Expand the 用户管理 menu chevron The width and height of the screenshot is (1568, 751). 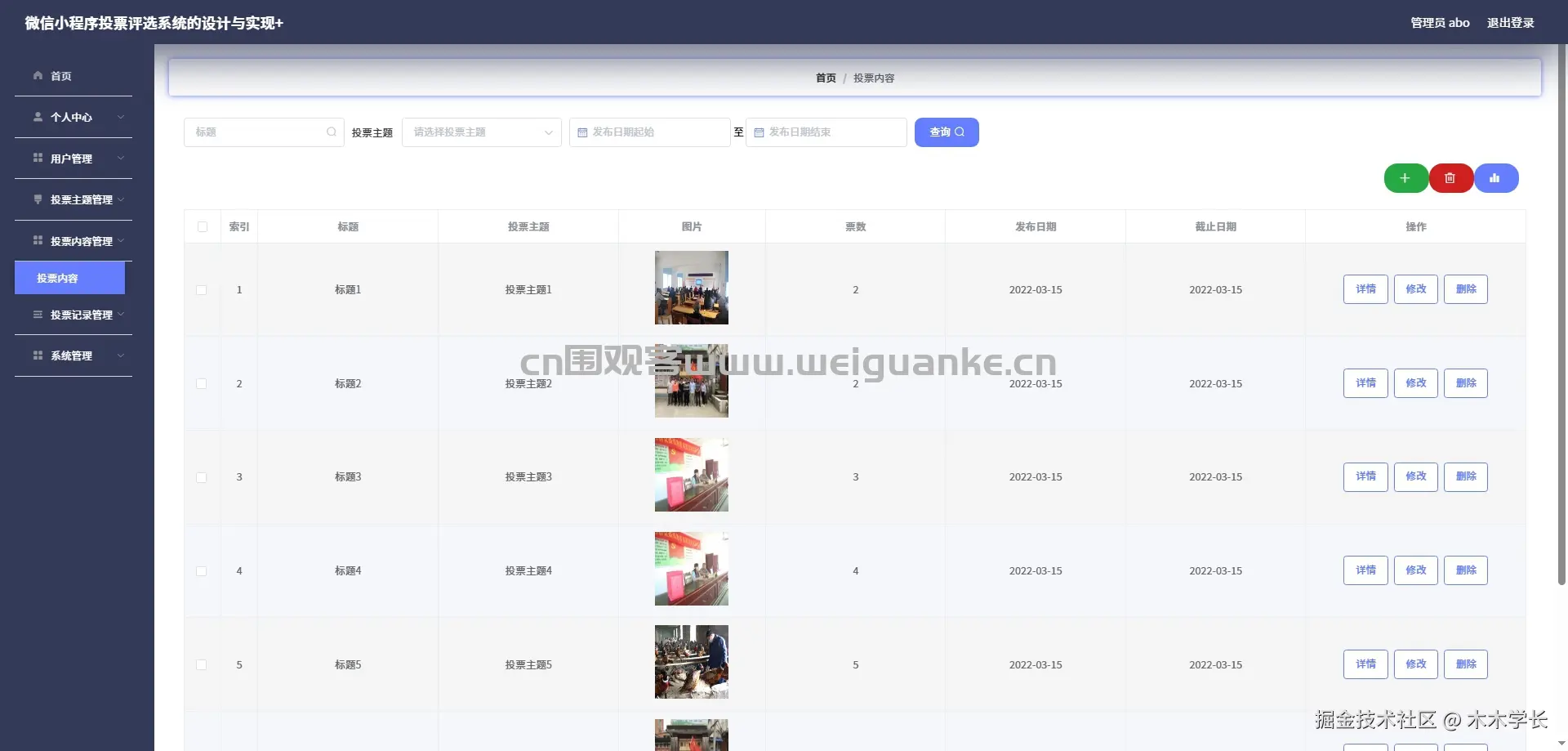click(x=121, y=158)
